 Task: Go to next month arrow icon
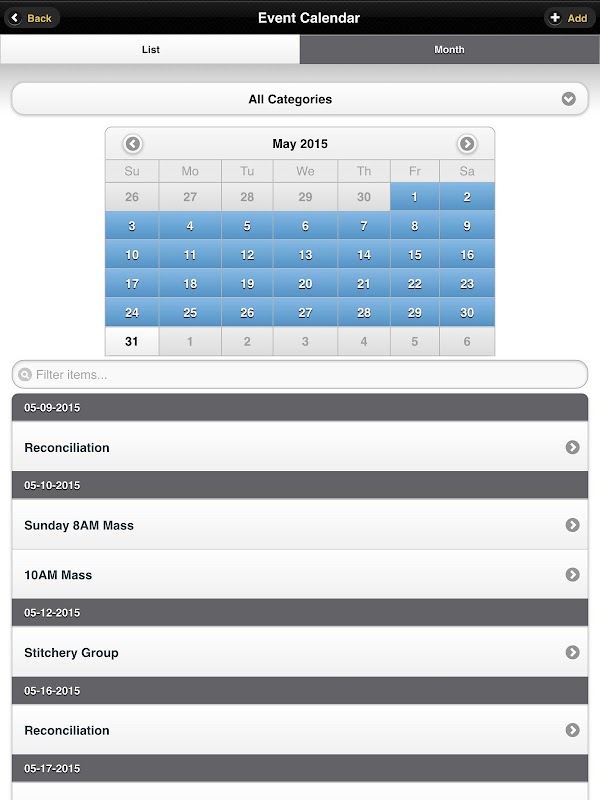tap(467, 144)
